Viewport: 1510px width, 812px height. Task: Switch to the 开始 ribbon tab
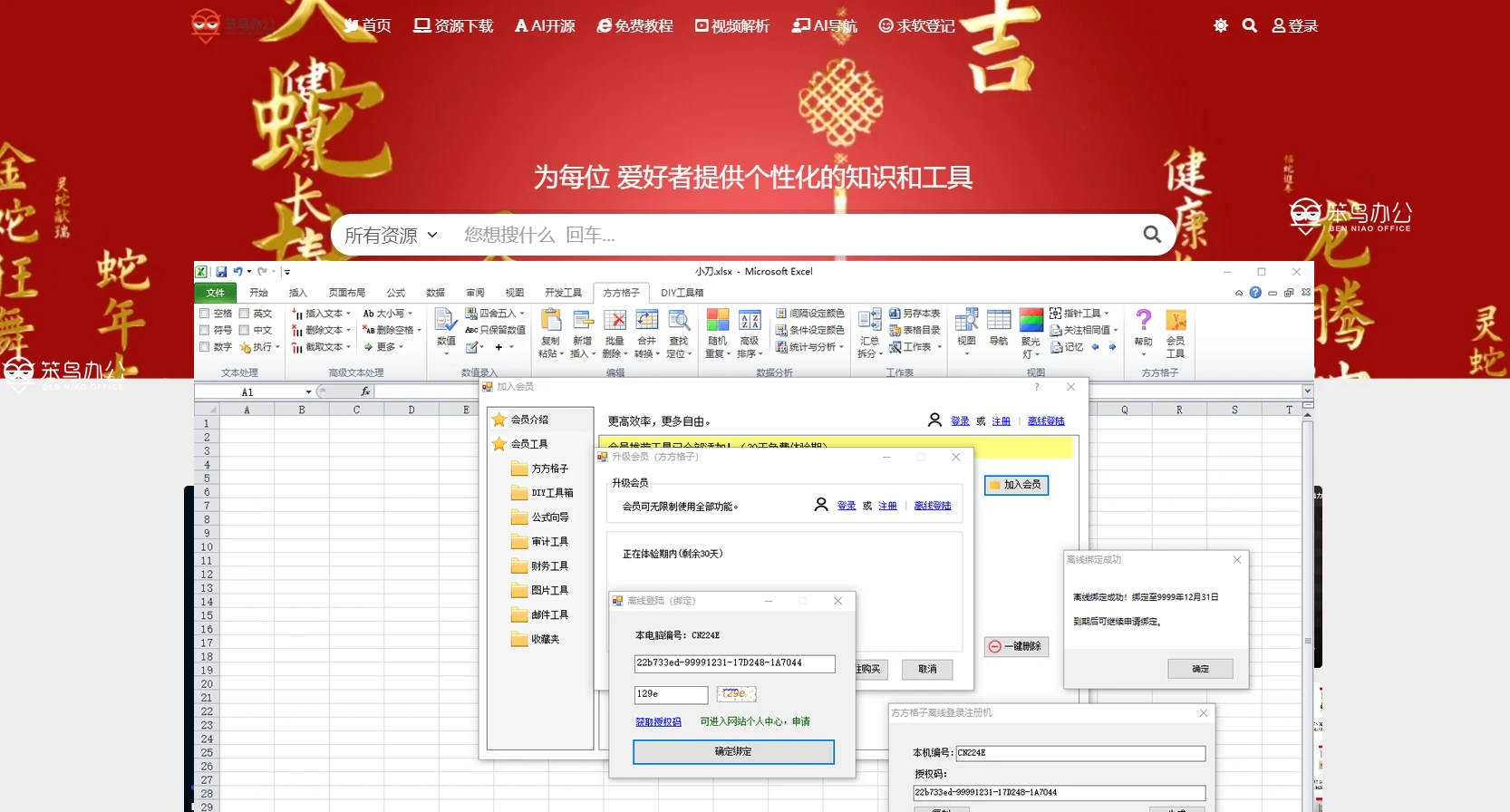[x=259, y=293]
